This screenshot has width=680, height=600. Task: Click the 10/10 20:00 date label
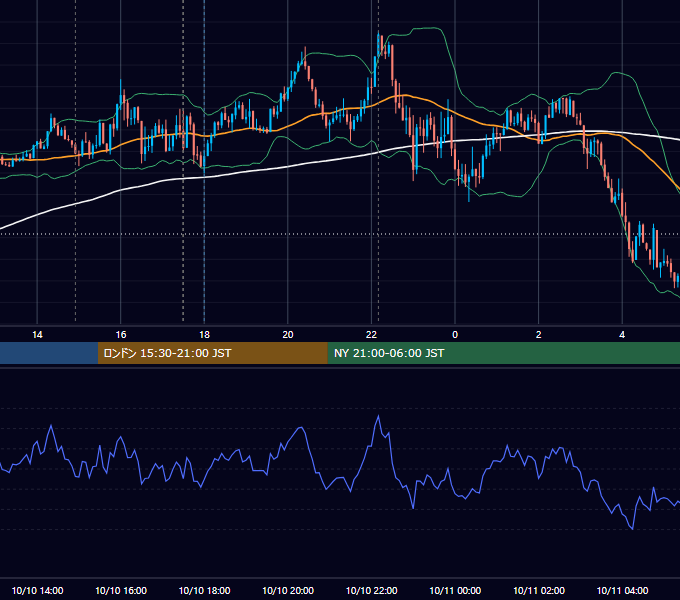click(288, 590)
